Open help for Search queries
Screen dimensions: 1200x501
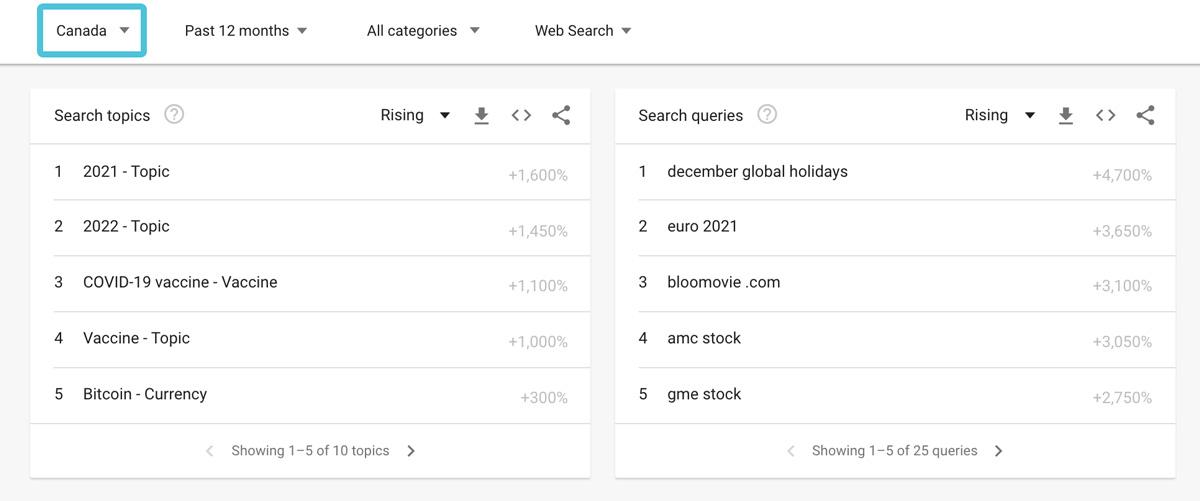pos(767,115)
